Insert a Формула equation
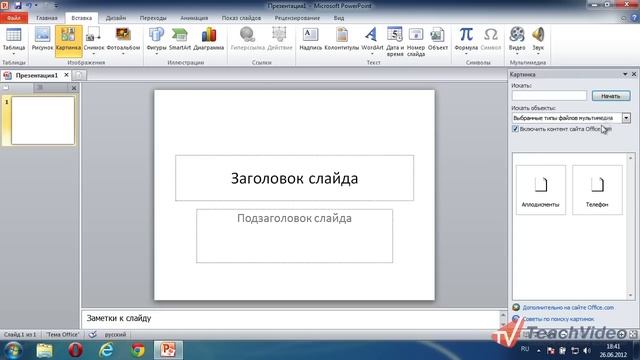The width and height of the screenshot is (640, 360). (466, 40)
